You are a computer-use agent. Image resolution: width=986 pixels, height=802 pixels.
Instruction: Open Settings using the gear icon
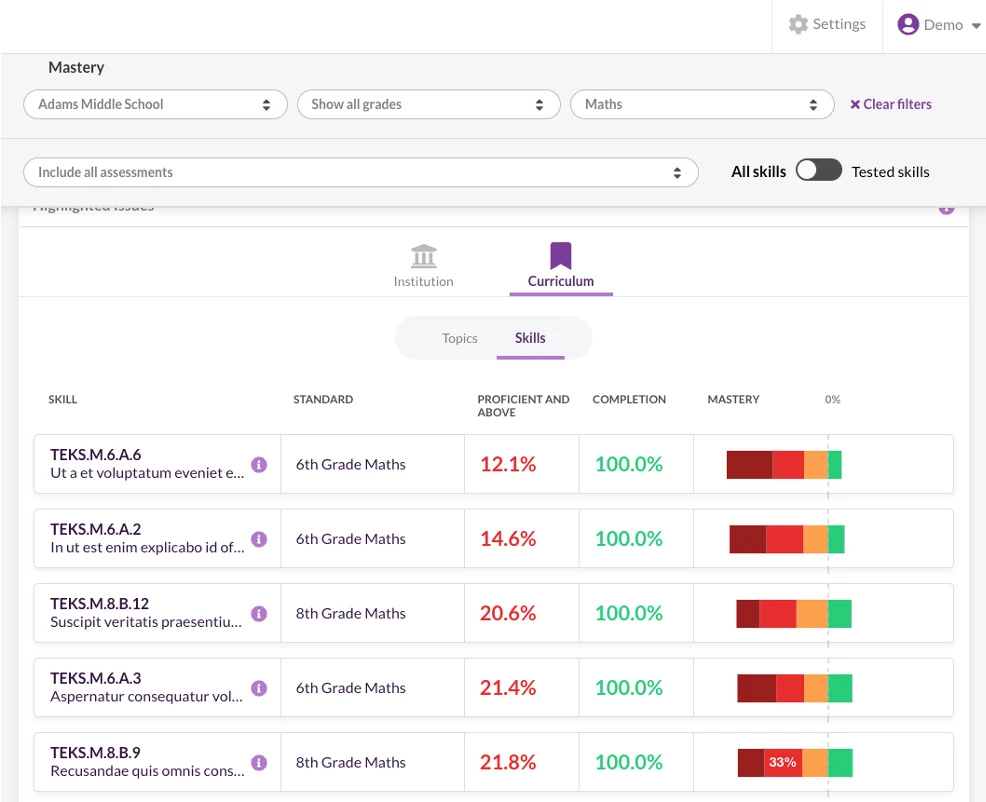click(797, 24)
